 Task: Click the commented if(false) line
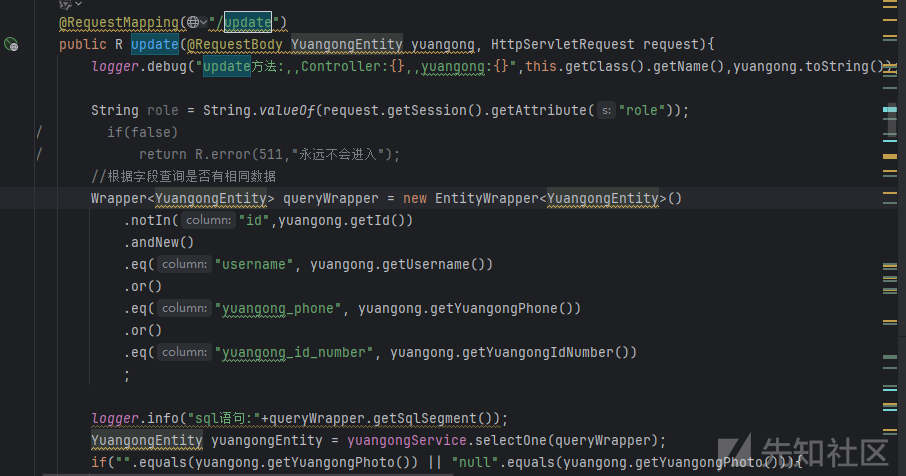142,132
